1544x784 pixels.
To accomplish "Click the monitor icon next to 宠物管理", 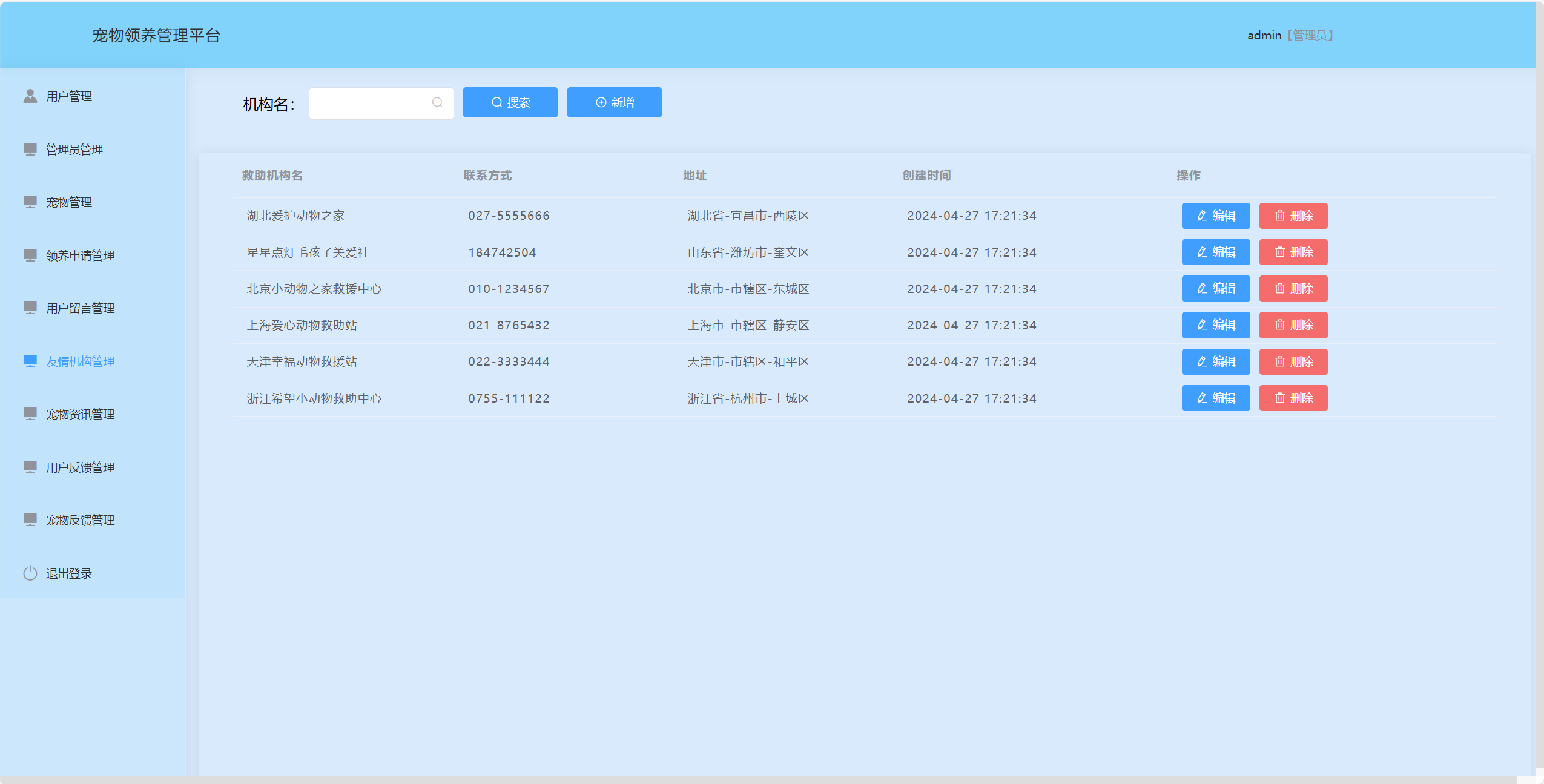I will tap(30, 202).
